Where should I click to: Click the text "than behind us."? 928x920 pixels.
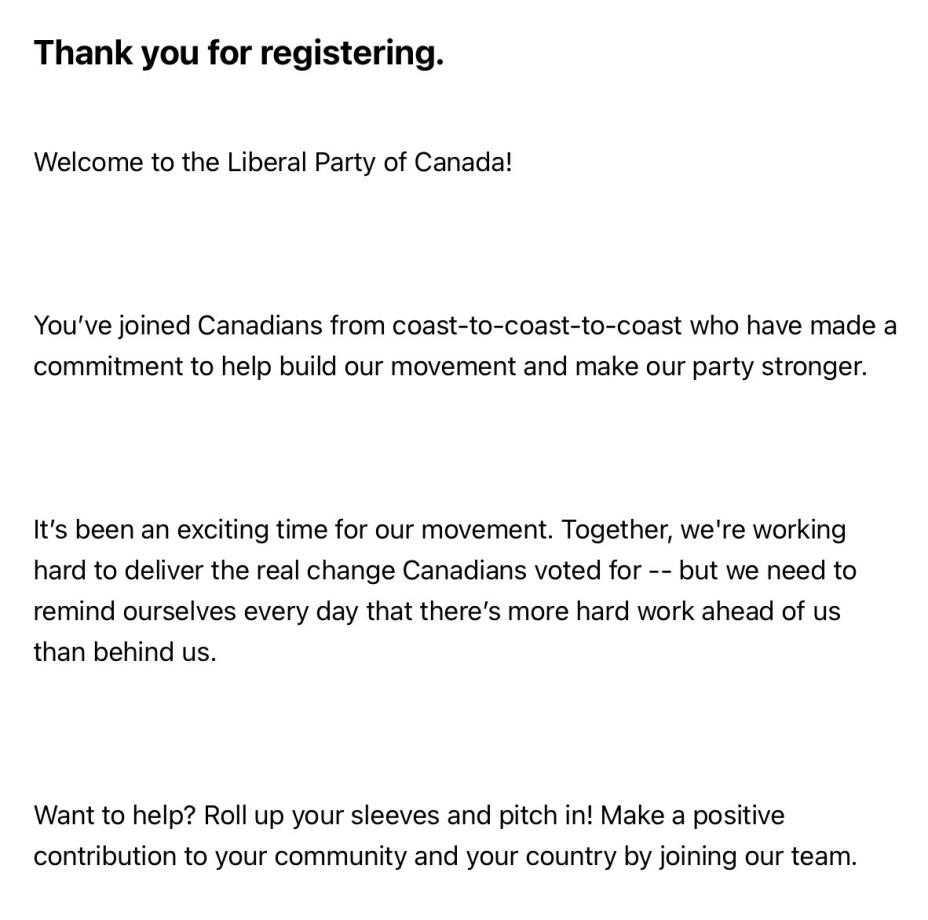[124, 652]
